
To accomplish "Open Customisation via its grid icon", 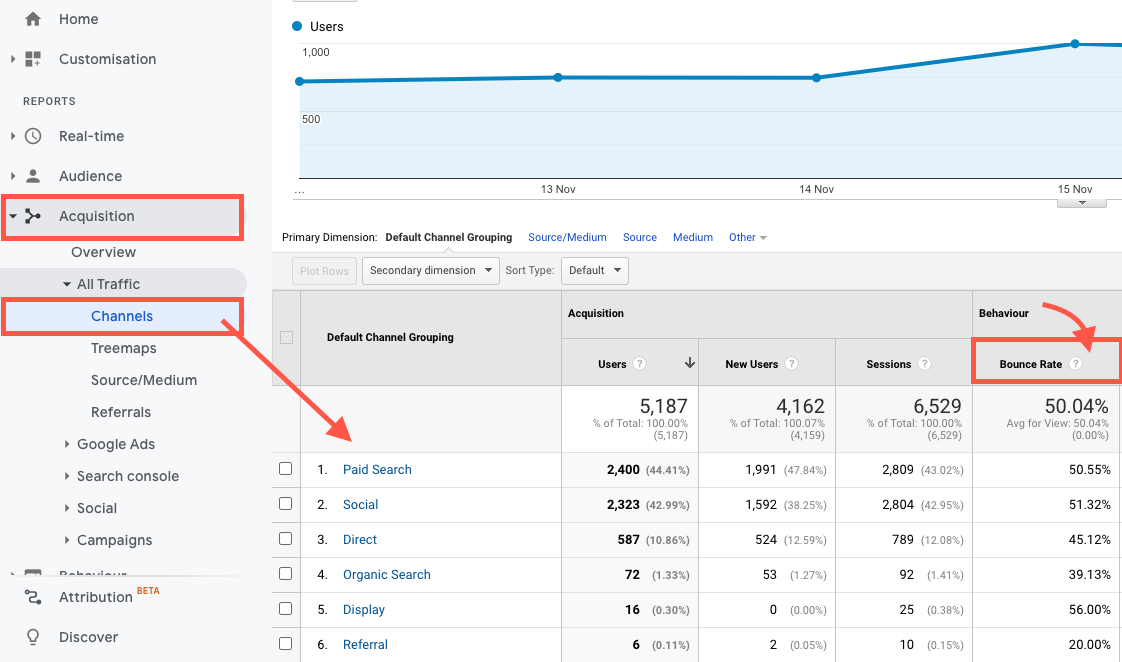I will pyautogui.click(x=31, y=59).
